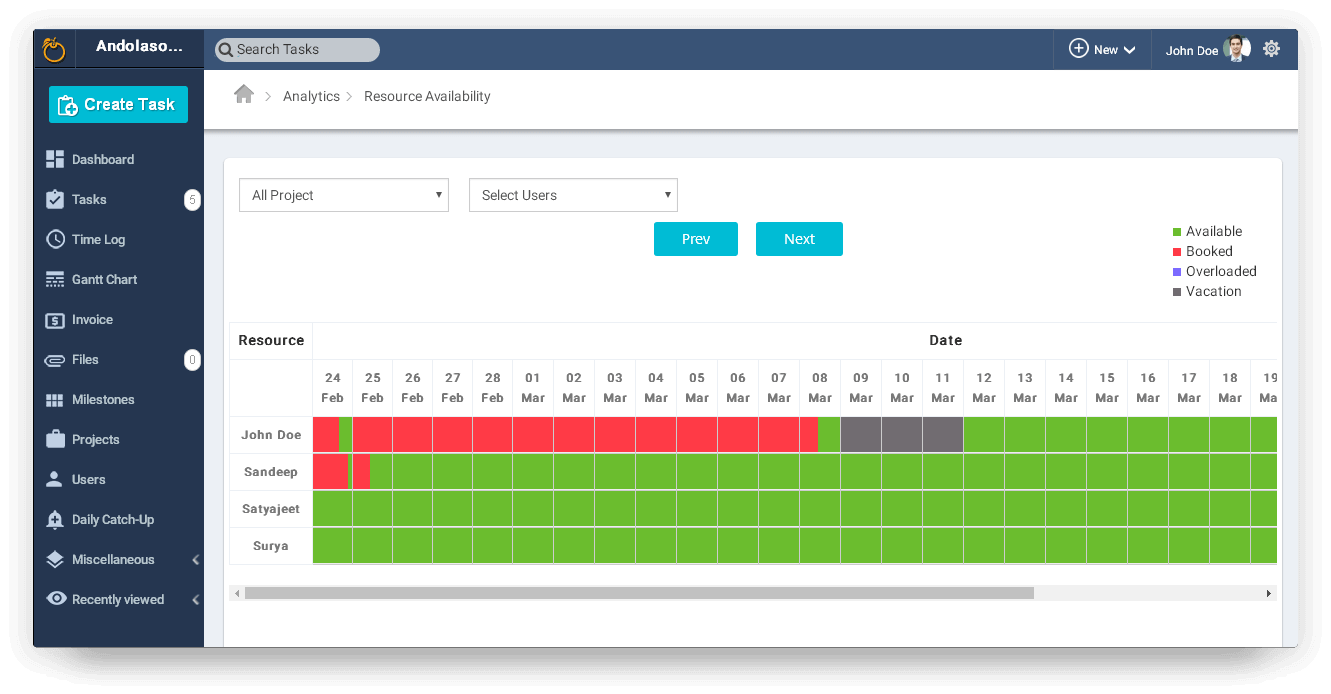Viewport: 1331px width, 694px height.
Task: Click the plus icon beside New
Action: click(1078, 49)
